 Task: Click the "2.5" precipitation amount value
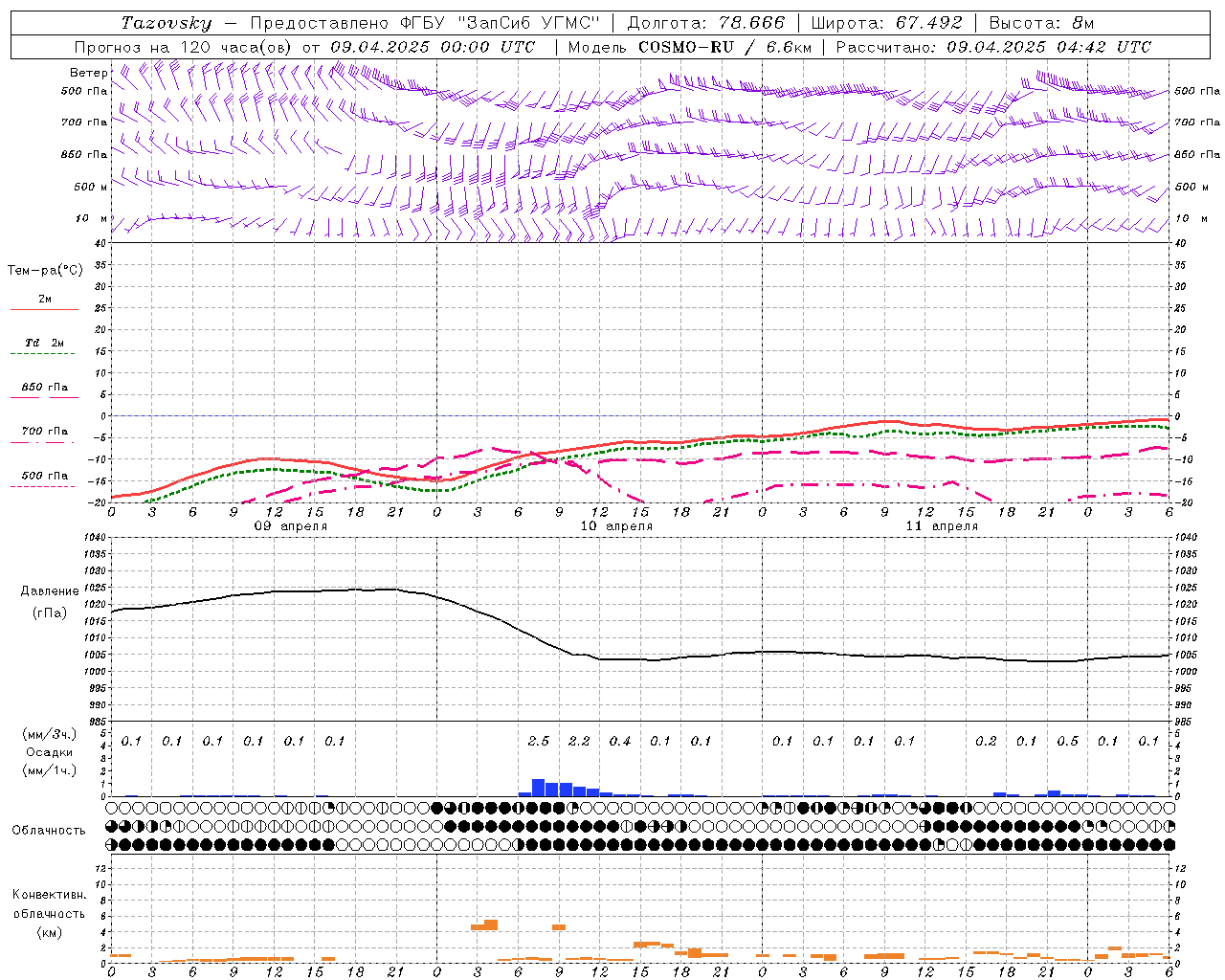[539, 741]
